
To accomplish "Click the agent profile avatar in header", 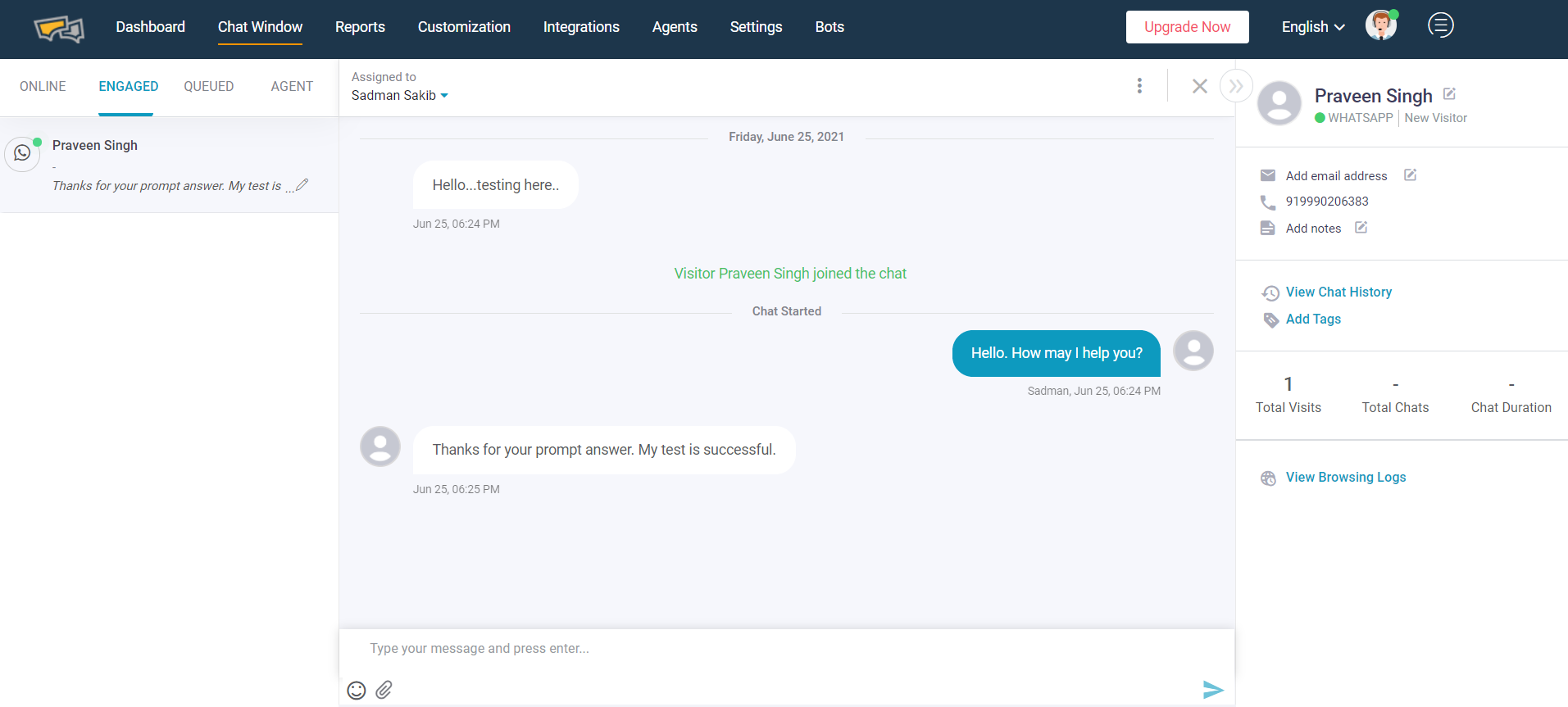I will pos(1381,25).
